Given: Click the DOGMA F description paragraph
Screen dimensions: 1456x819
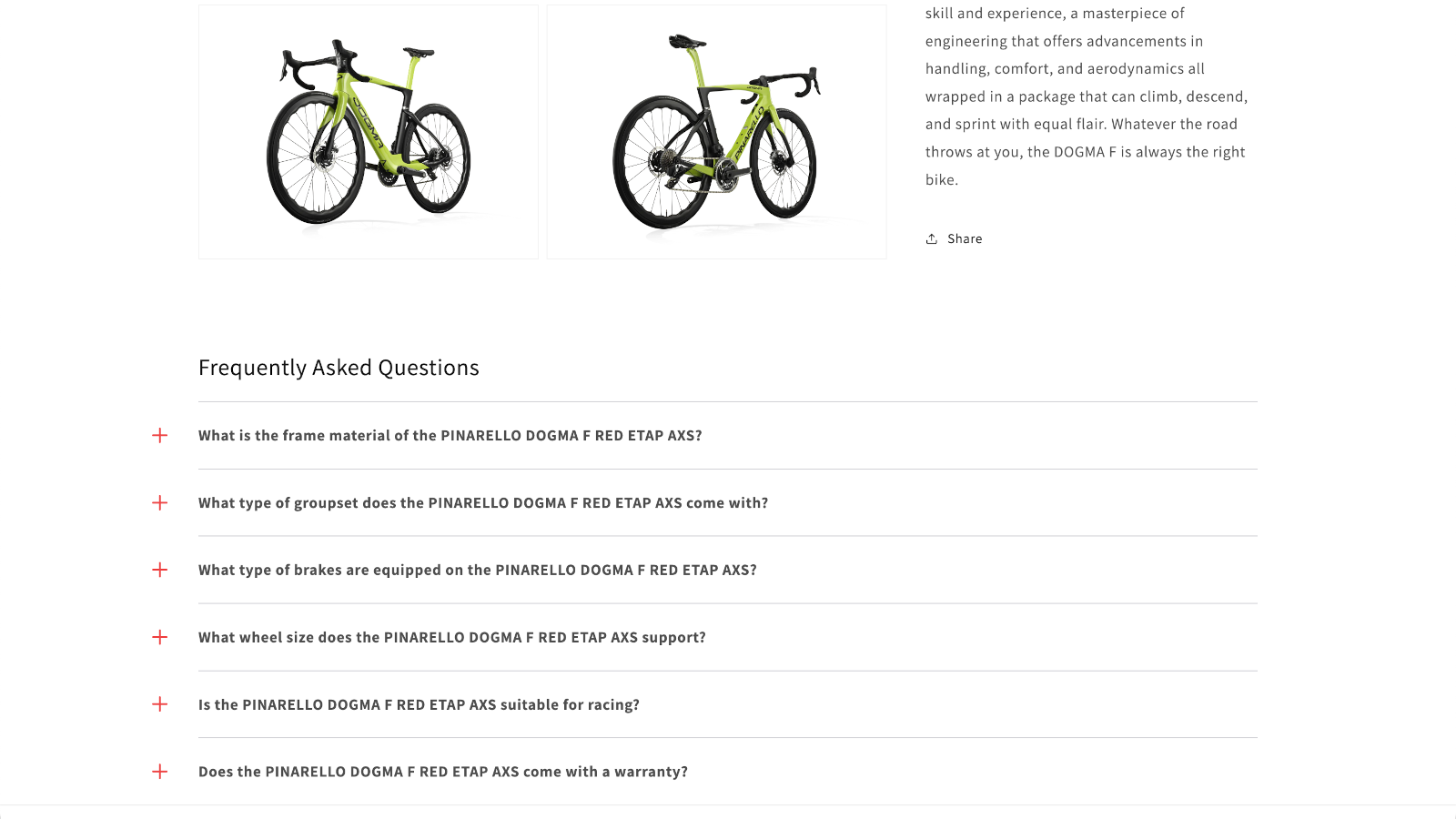Looking at the screenshot, I should pyautogui.click(x=1086, y=96).
